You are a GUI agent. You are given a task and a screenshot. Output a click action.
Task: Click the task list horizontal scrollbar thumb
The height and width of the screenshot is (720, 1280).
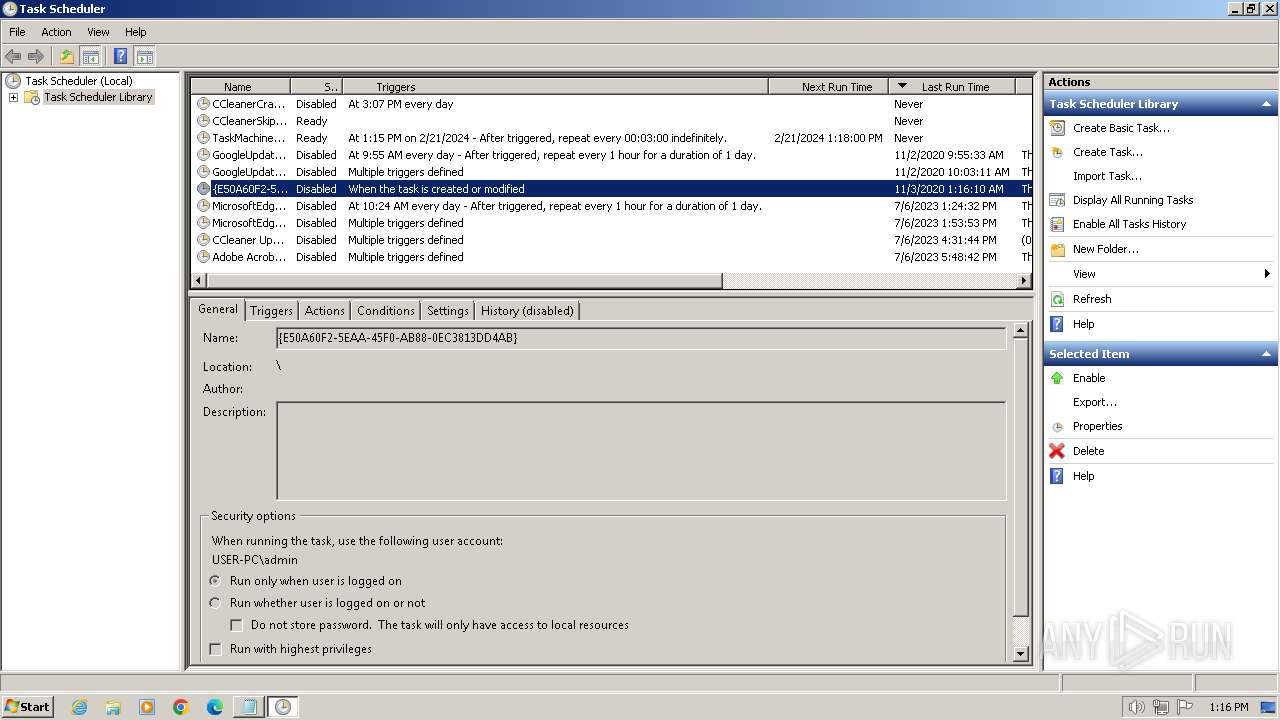(x=464, y=281)
